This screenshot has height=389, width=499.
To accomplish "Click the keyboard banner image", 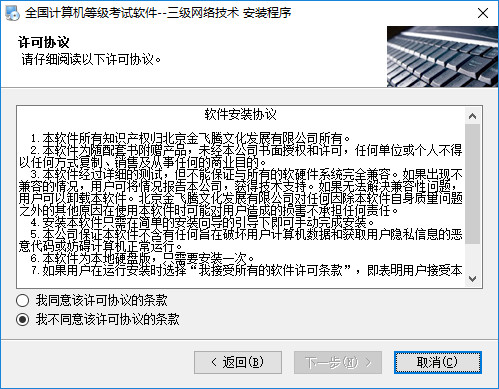I will coord(443,57).
